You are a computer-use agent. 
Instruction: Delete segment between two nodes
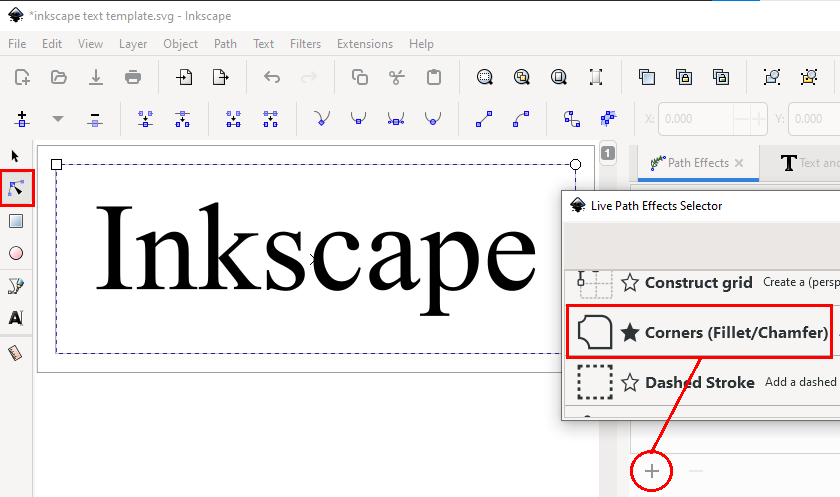coord(270,119)
